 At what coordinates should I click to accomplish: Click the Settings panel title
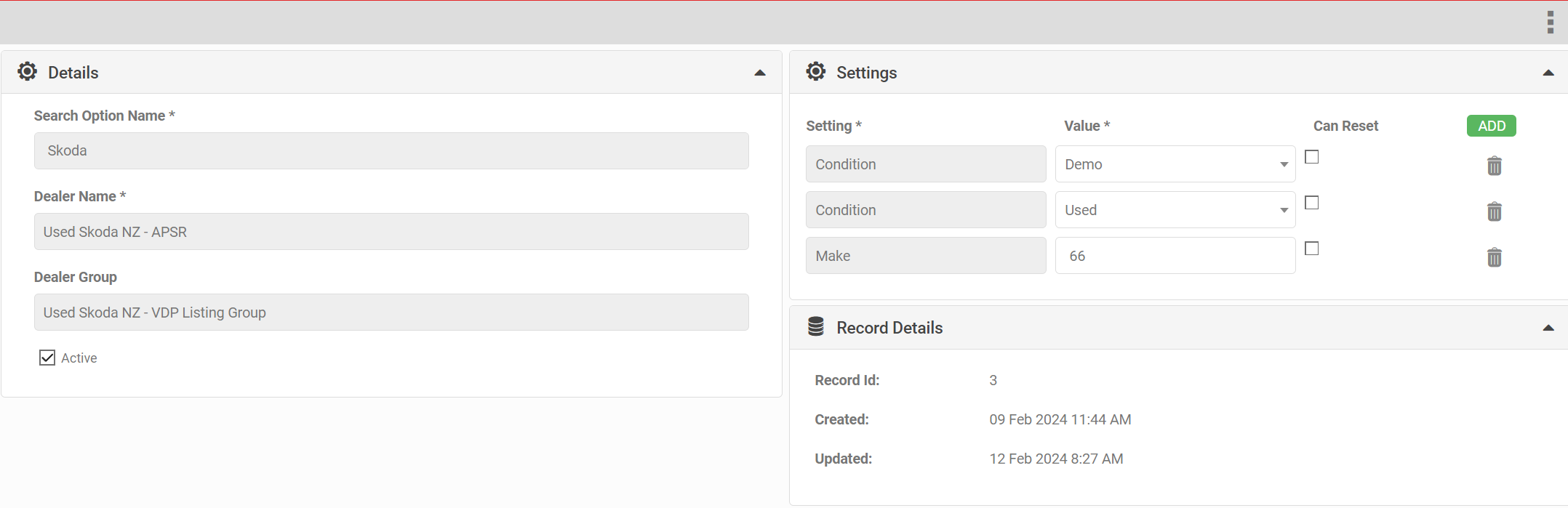click(867, 73)
